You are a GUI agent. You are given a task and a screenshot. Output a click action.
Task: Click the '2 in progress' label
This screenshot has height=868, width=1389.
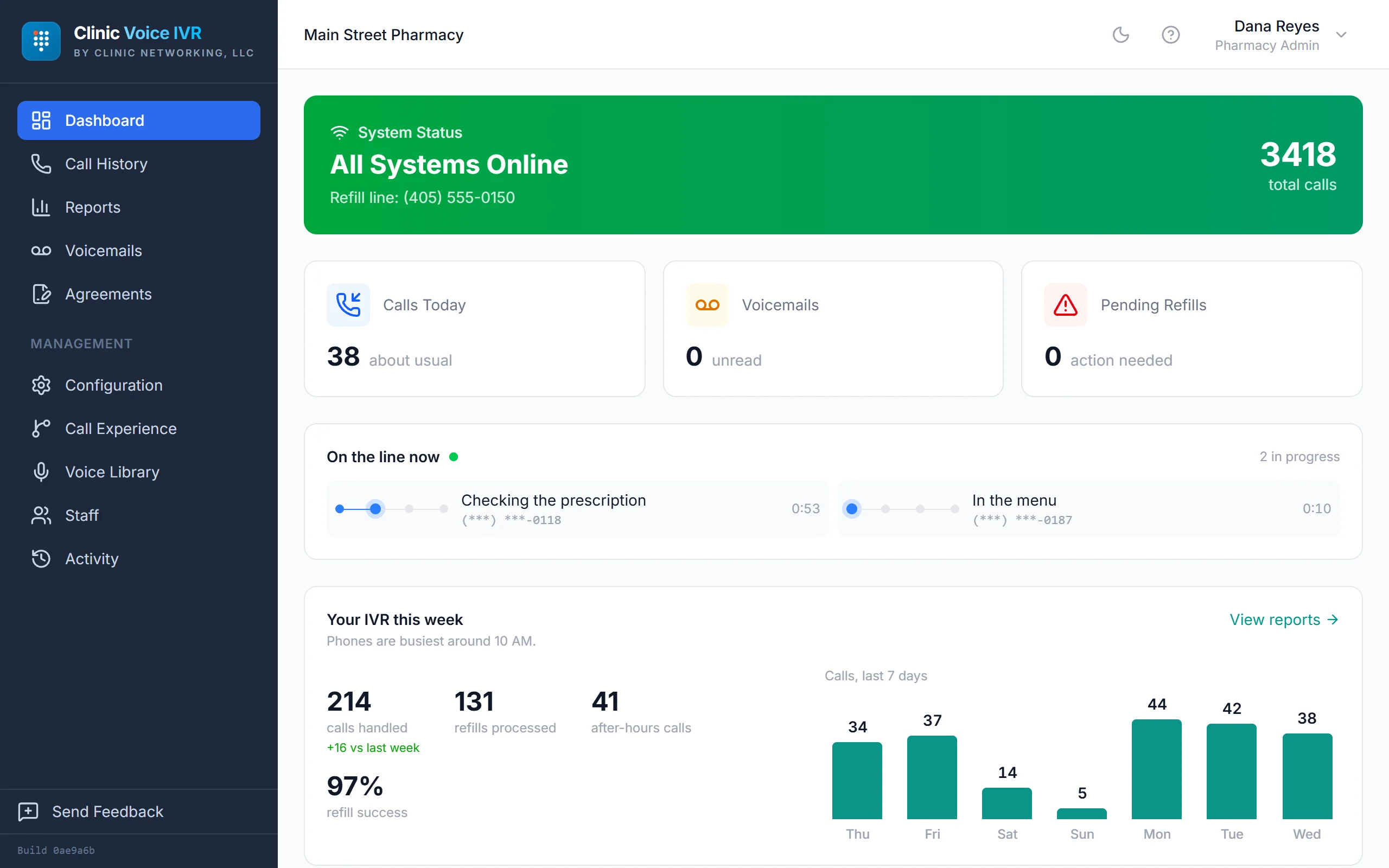[x=1299, y=456]
